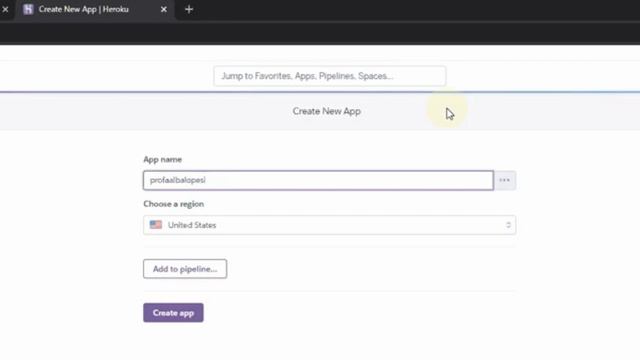Click the Heroku favicon in the browser tab
This screenshot has height=360, width=640.
tap(28, 9)
